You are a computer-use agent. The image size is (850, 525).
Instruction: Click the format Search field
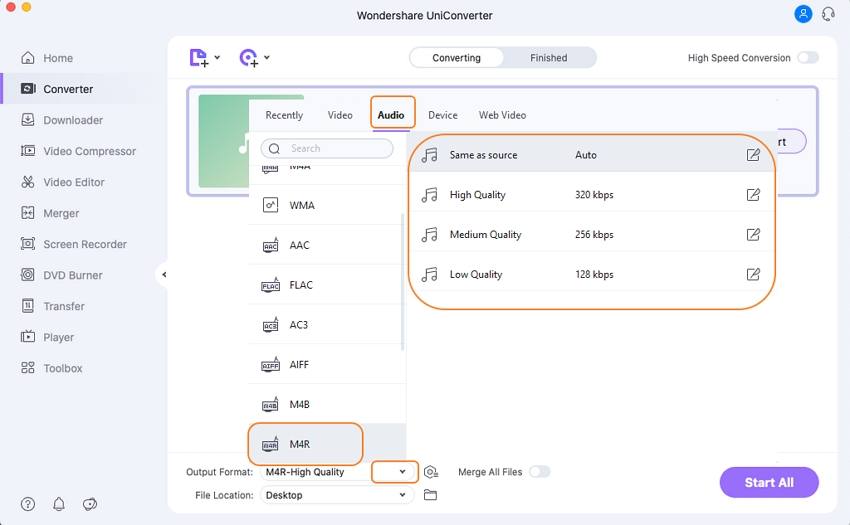pos(327,148)
